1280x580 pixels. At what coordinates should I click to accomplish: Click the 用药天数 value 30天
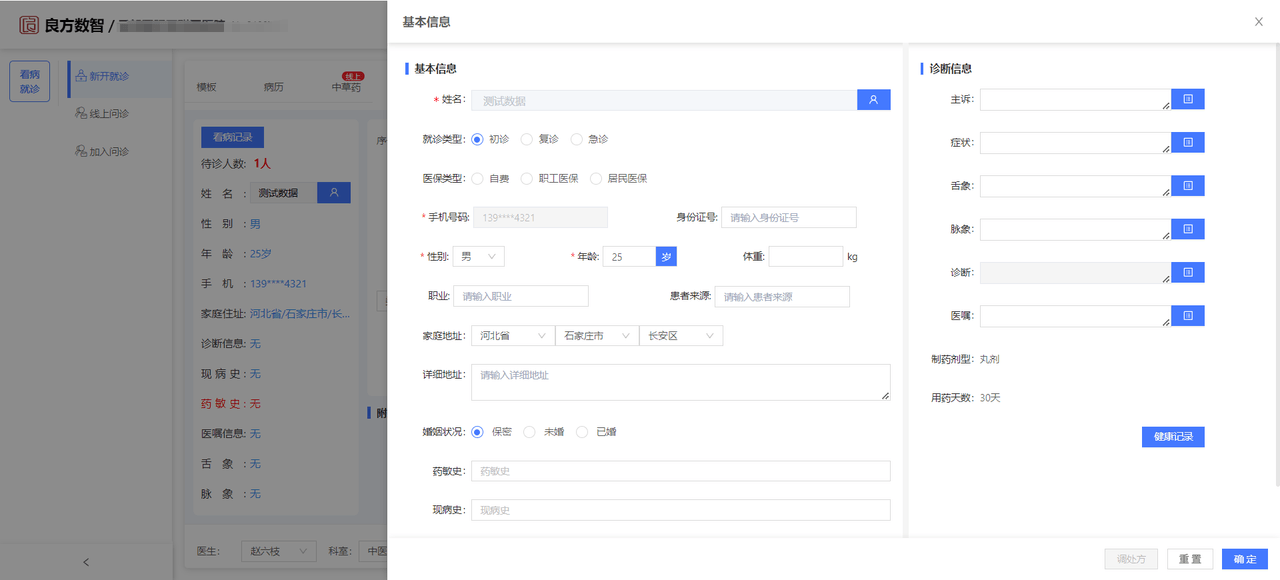[990, 398]
